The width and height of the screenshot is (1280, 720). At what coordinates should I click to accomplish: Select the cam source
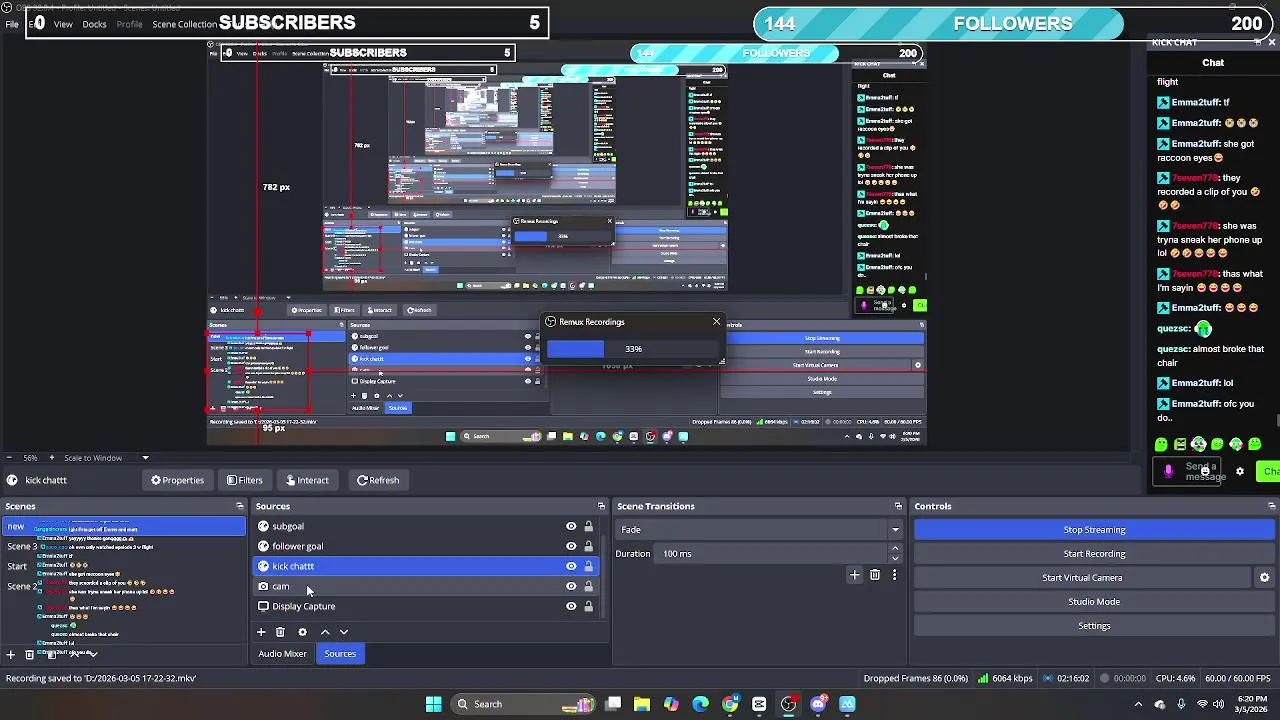click(425, 586)
